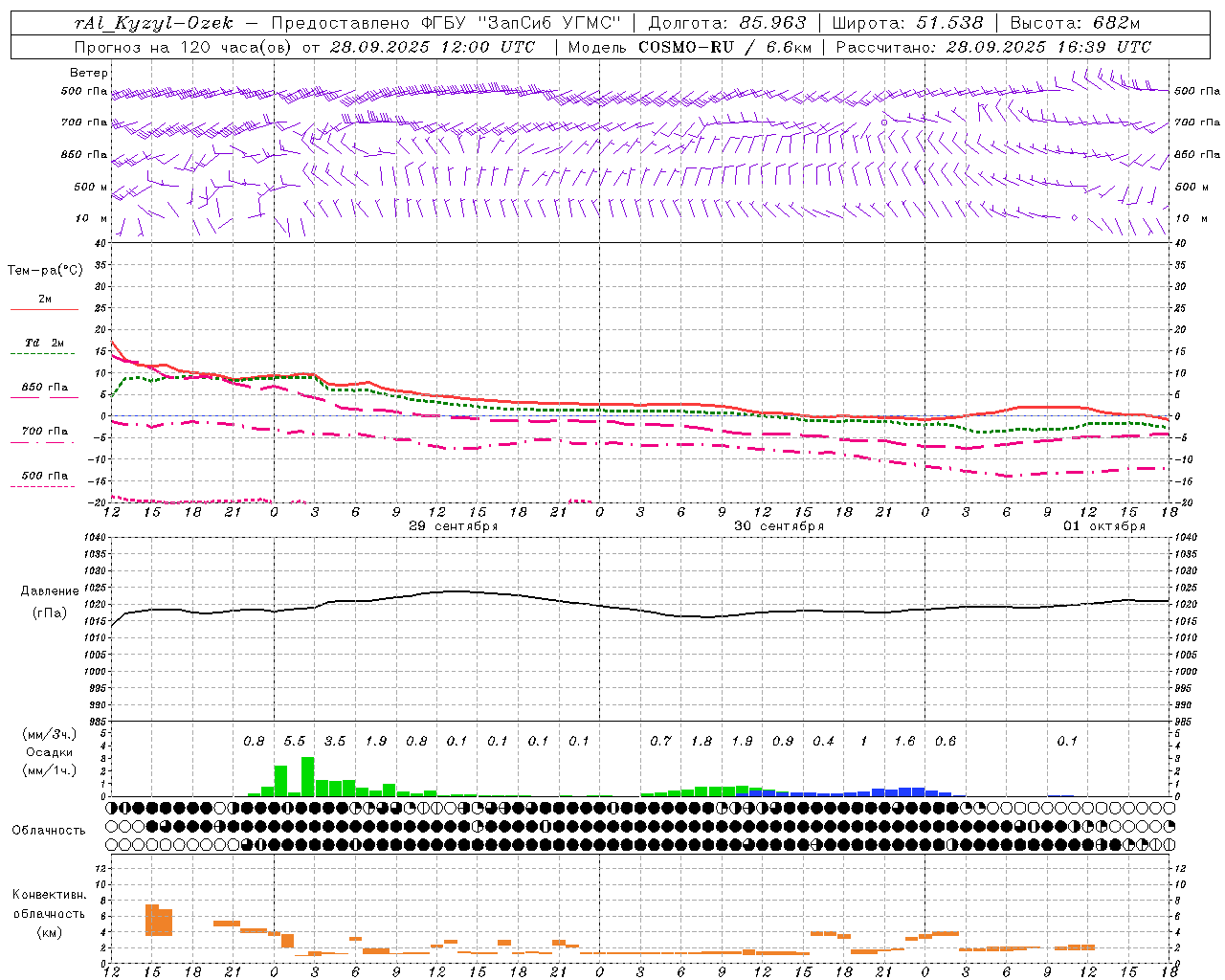Click the Ветер section label
This screenshot has height=980, width=1225.
tap(89, 73)
